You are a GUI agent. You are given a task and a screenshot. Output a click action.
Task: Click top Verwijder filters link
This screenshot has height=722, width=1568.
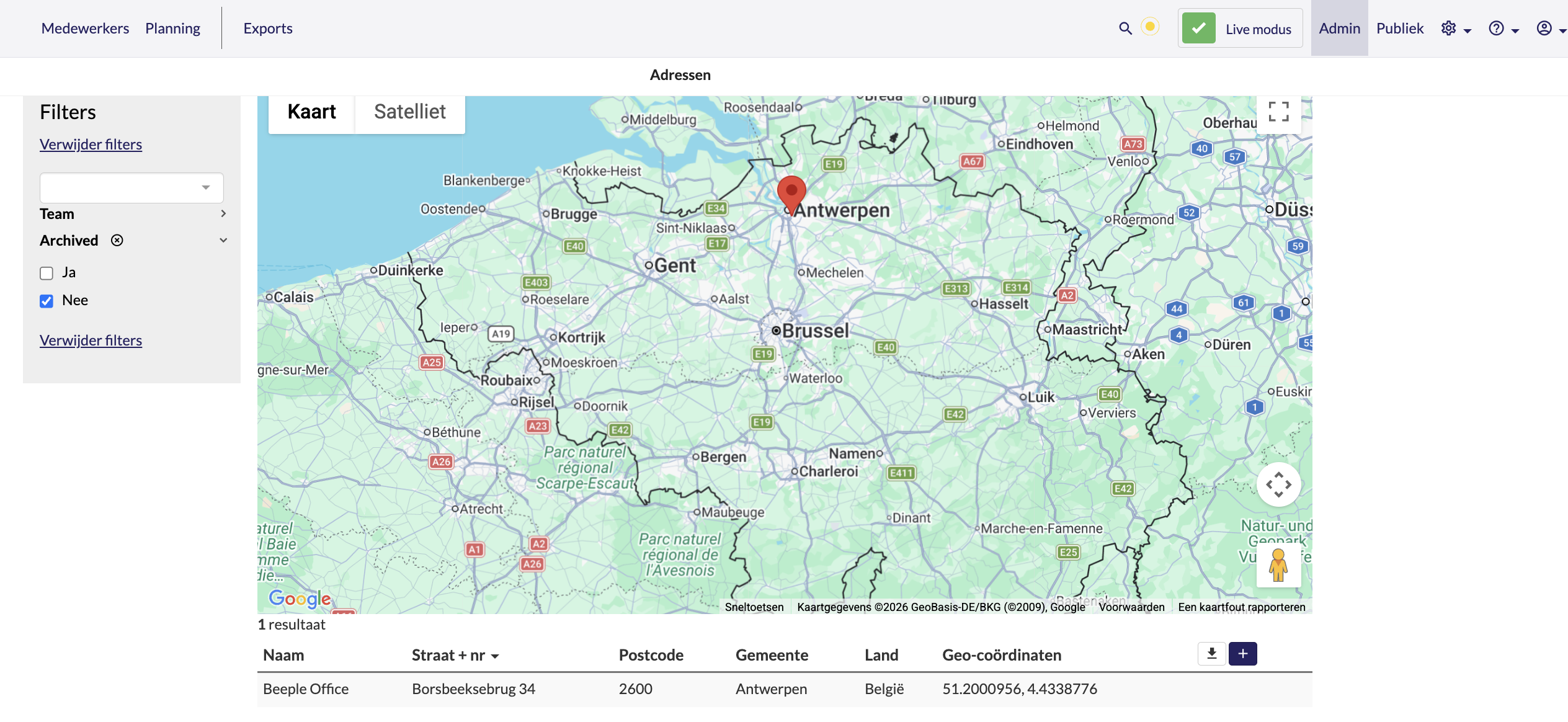[x=91, y=145]
